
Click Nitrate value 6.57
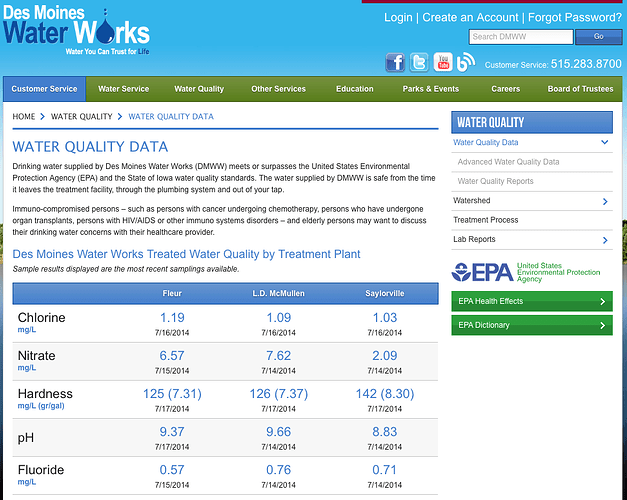point(172,356)
